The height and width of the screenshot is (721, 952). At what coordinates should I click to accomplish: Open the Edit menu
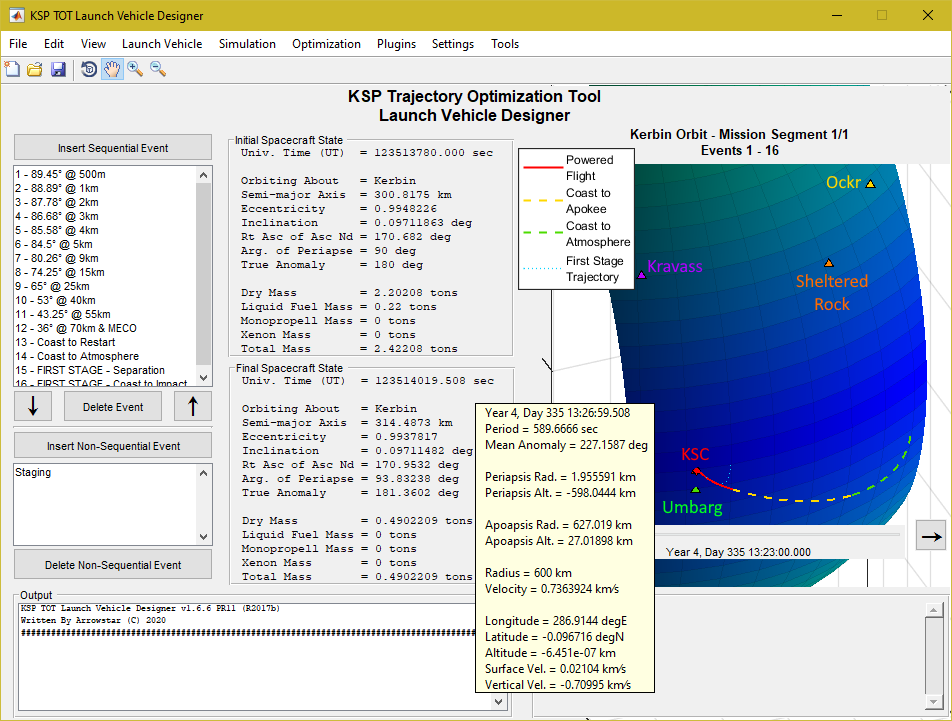click(54, 44)
